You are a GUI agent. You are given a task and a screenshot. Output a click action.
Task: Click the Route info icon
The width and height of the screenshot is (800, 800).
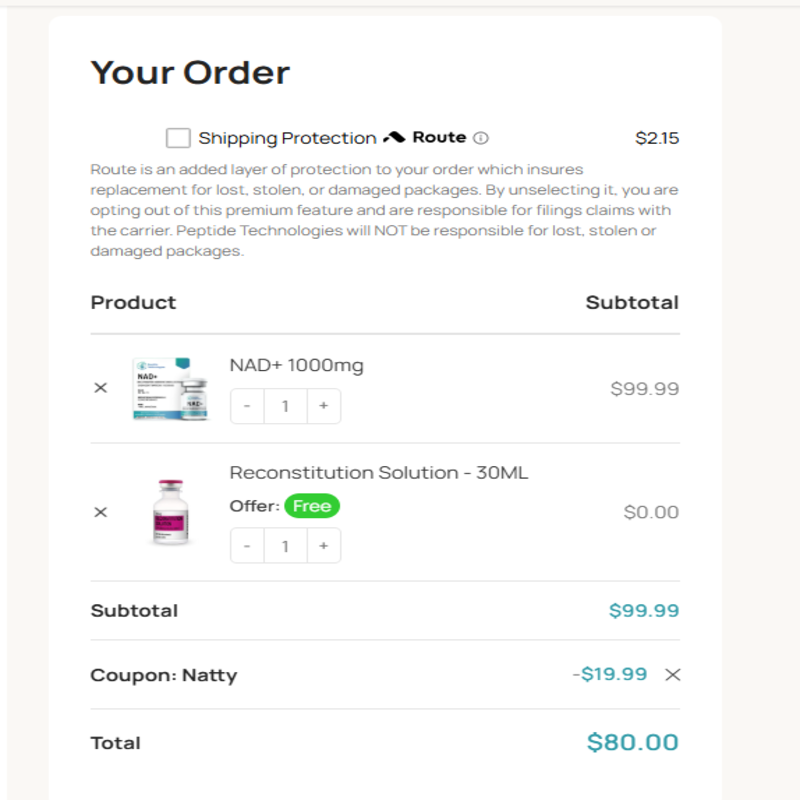[481, 138]
